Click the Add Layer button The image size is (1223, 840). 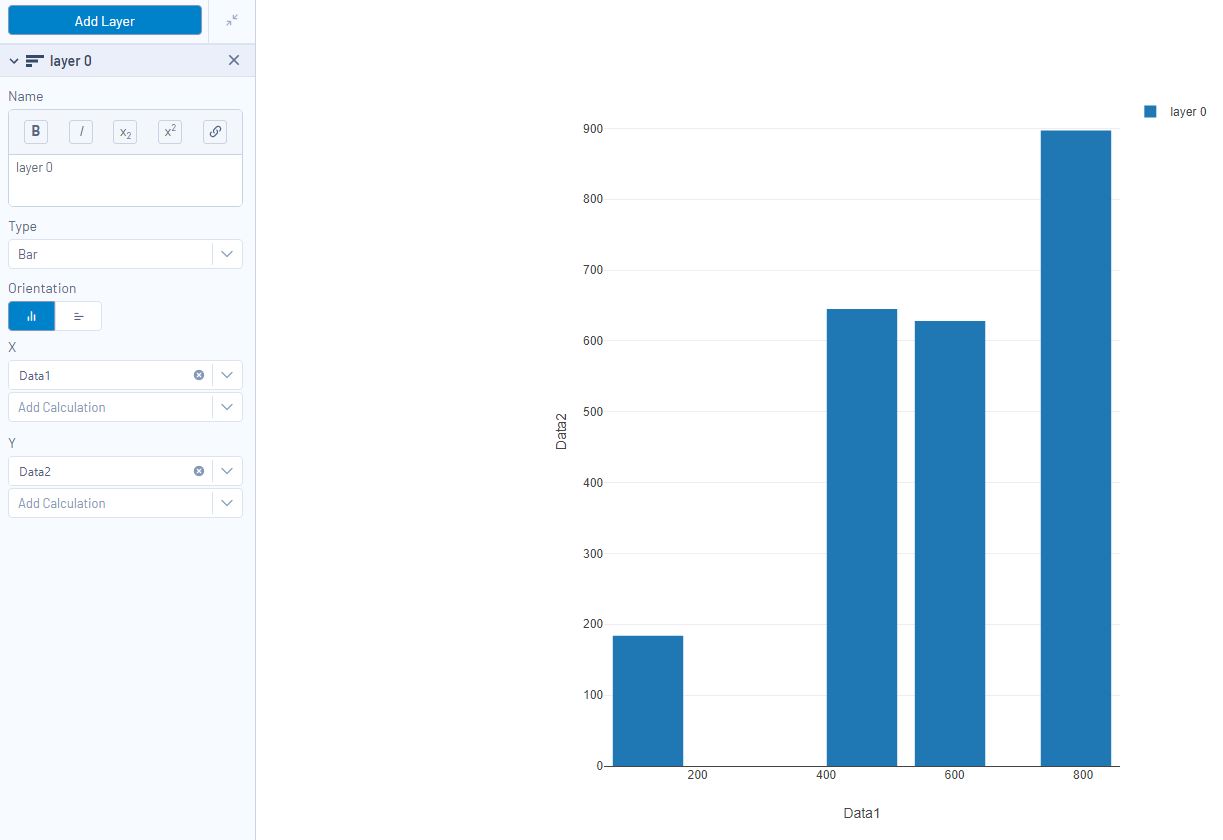coord(104,19)
